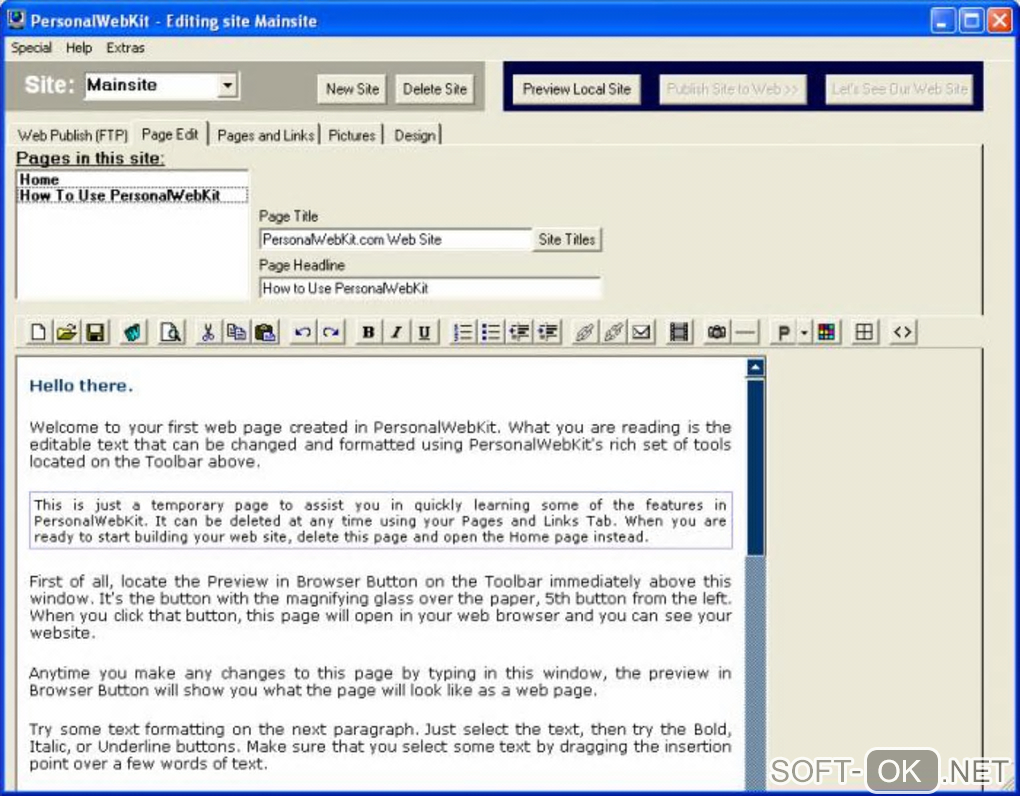1020x796 pixels.
Task: Insert media with the film strip icon
Action: (x=679, y=332)
